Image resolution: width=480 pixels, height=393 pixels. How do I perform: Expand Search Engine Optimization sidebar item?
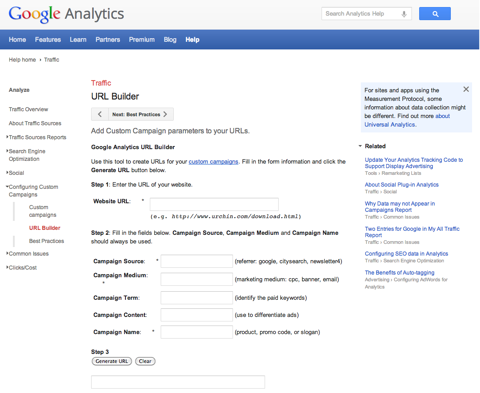(7, 151)
